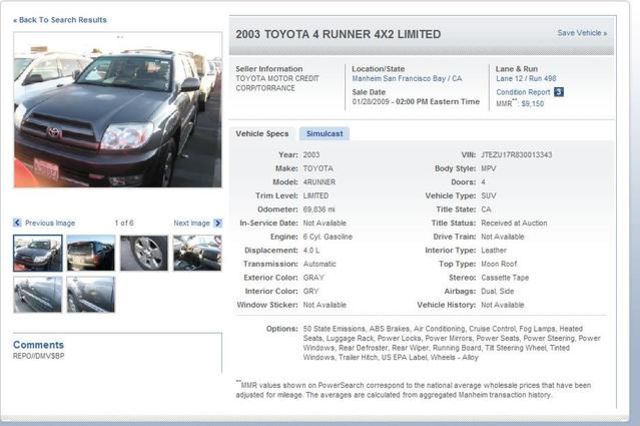640x426 pixels.
Task: Click the Engine value 6 Cyl. Gasoline
Action: tap(327, 237)
